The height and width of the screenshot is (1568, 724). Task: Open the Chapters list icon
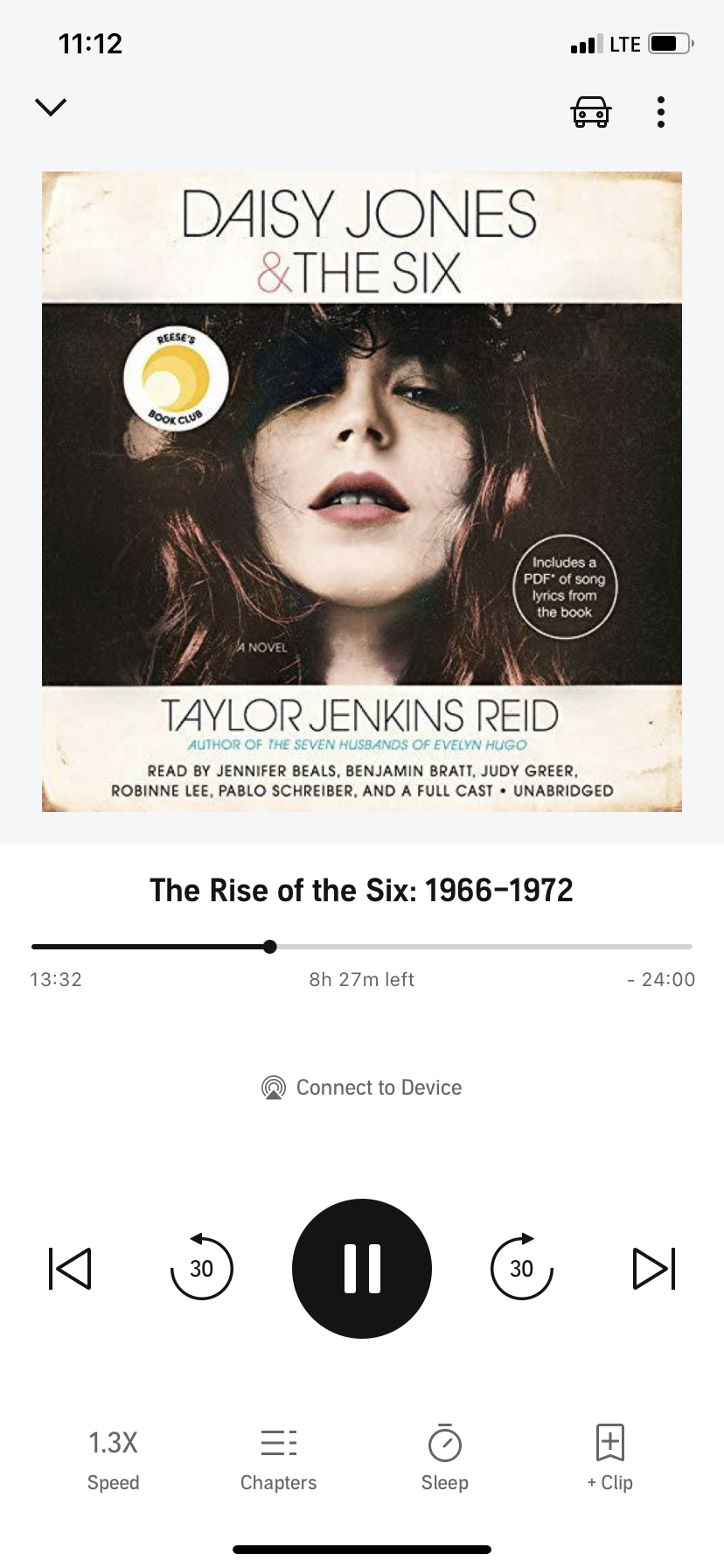[279, 1442]
